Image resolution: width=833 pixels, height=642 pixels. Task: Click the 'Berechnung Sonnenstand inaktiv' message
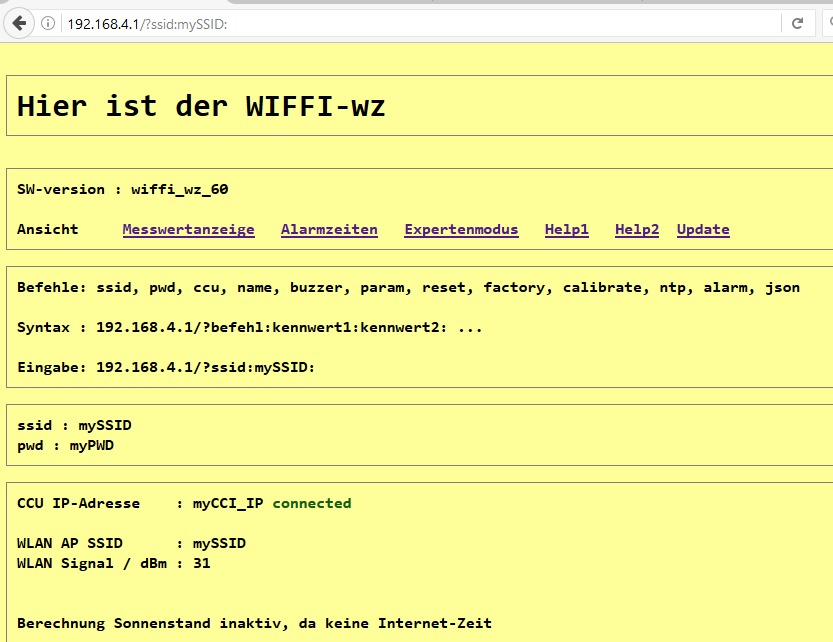[254, 623]
